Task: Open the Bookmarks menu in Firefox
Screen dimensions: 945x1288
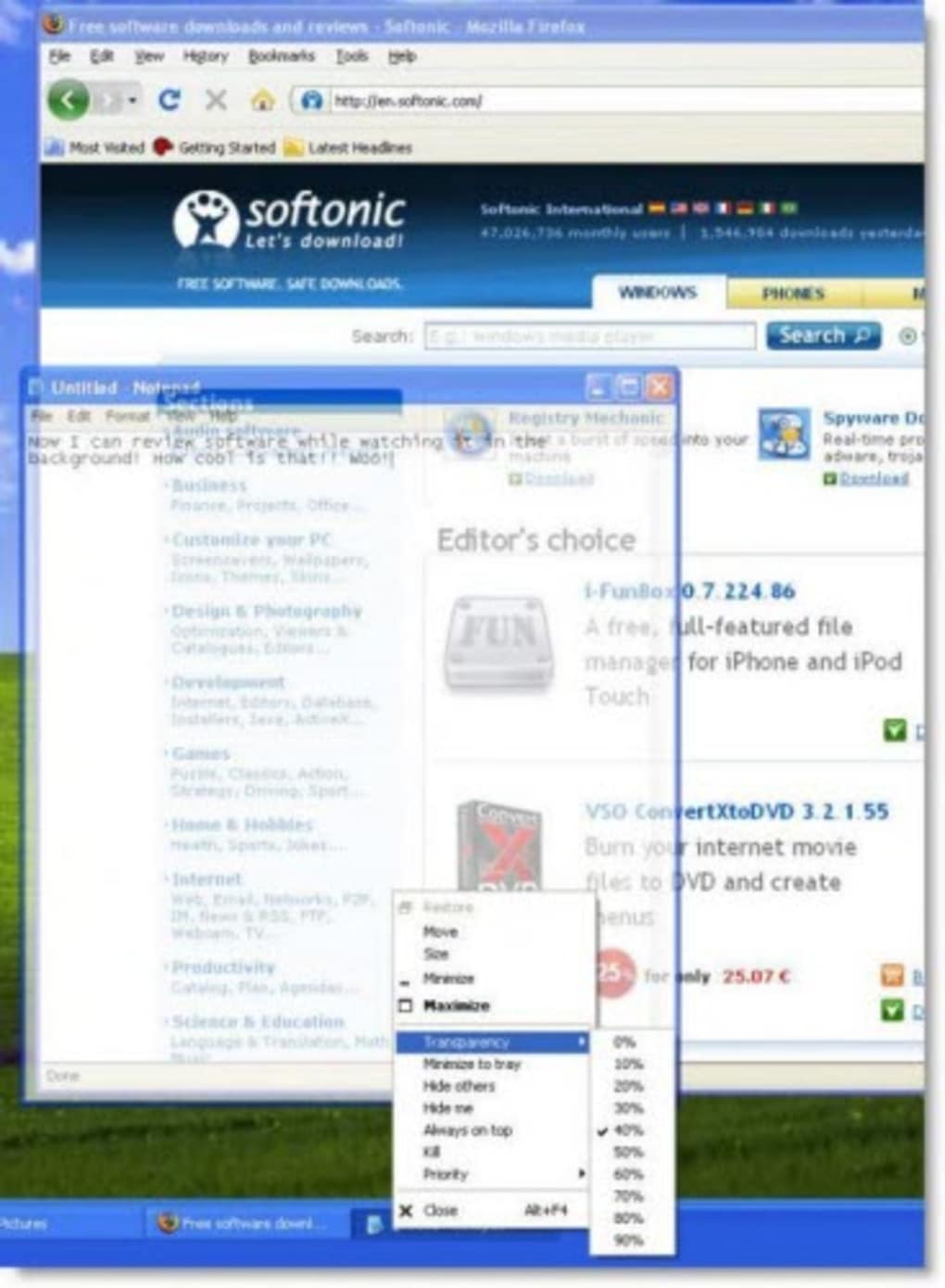Action: pos(281,57)
